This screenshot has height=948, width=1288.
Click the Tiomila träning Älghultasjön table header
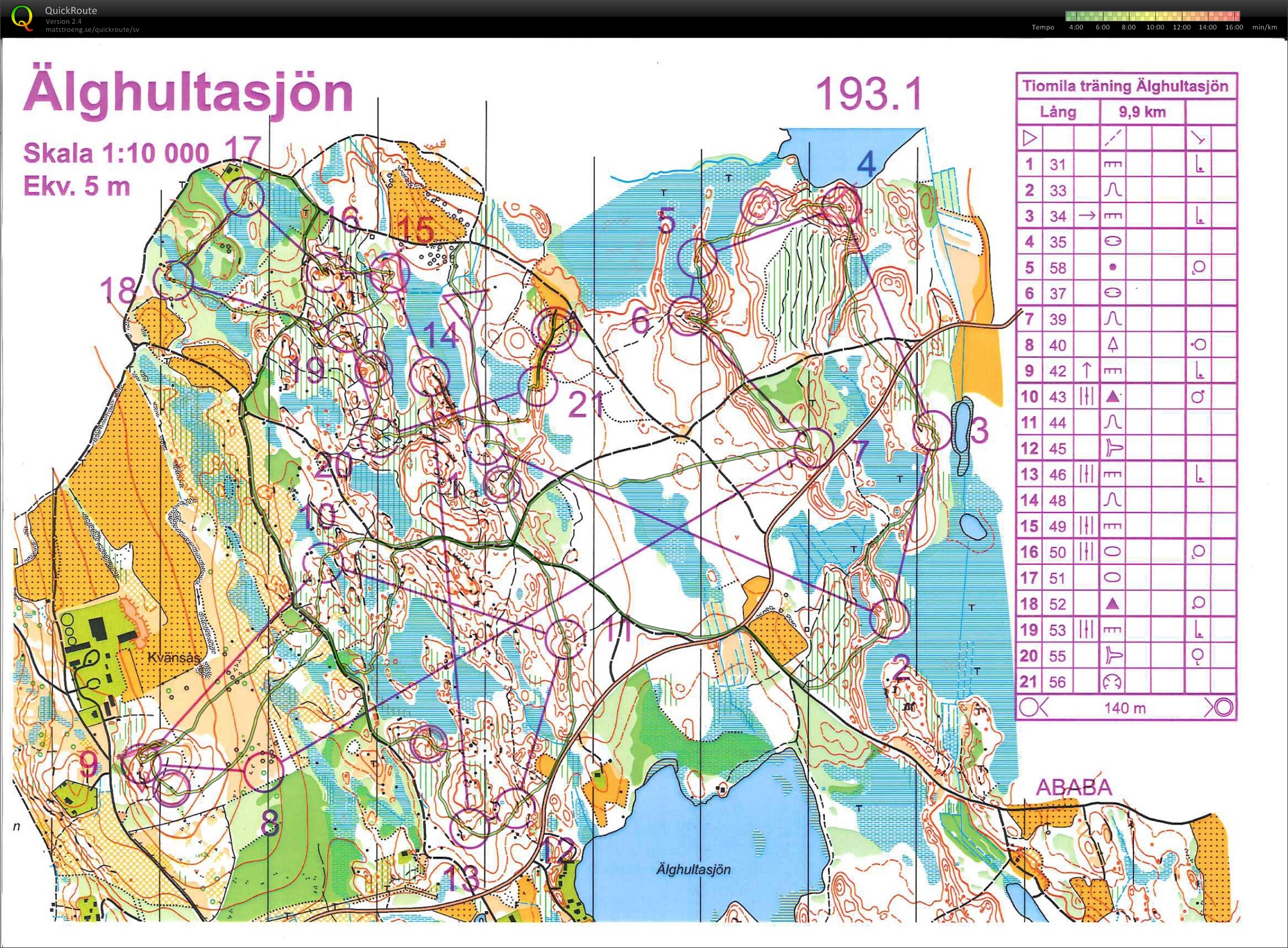pos(1125,86)
